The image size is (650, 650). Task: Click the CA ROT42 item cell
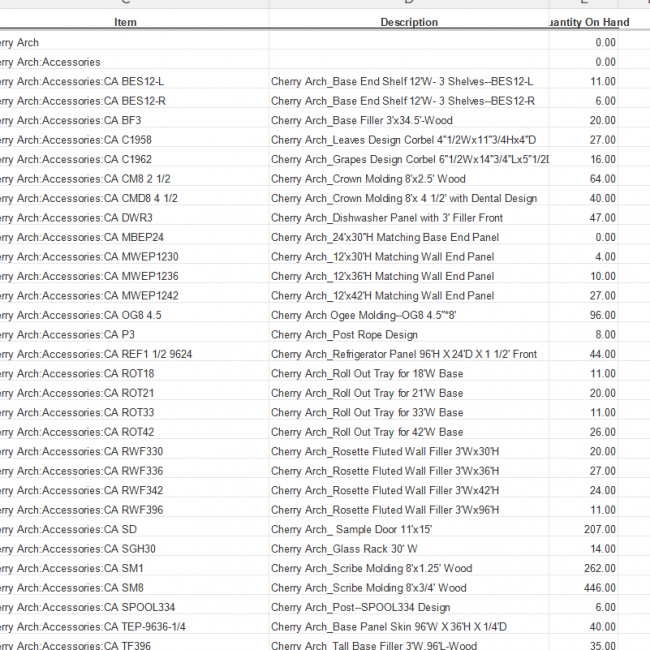click(x=134, y=432)
